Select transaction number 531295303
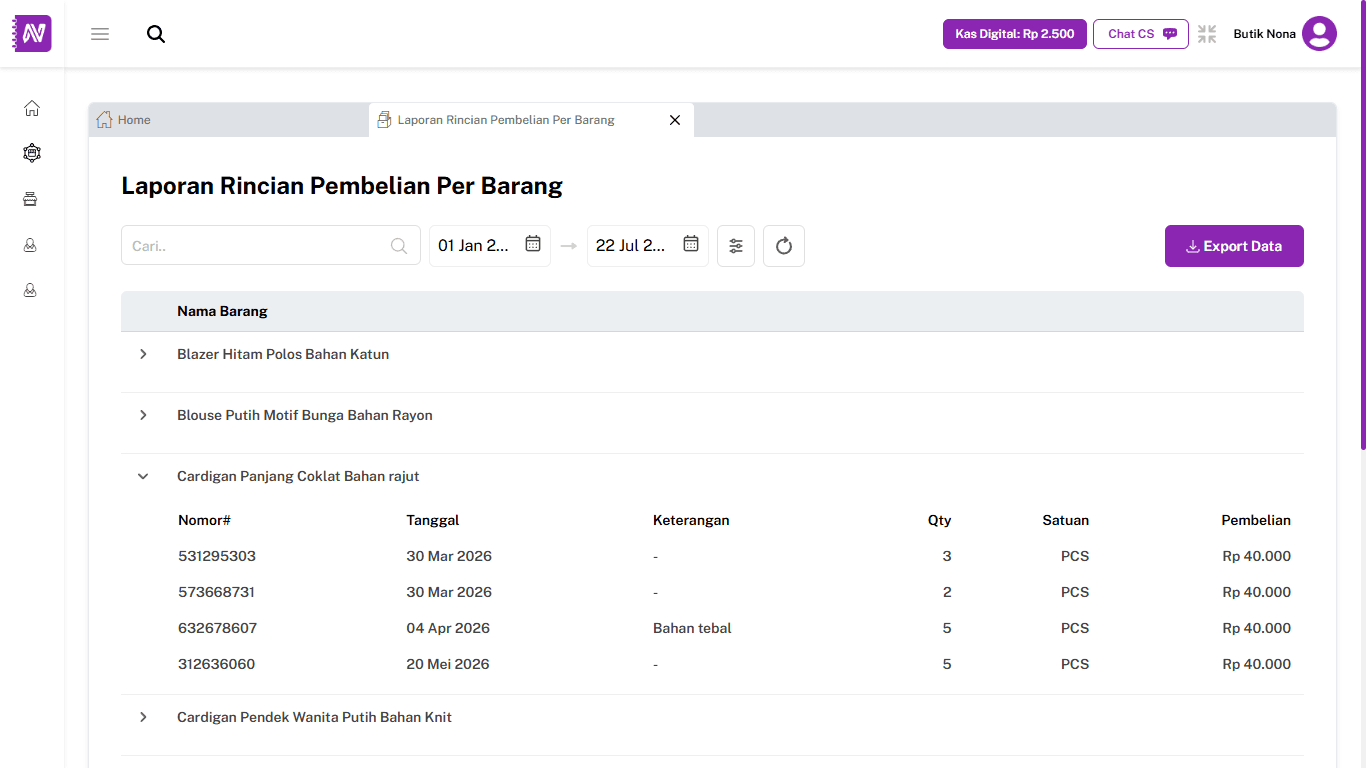This screenshot has height=768, width=1366. click(x=217, y=556)
